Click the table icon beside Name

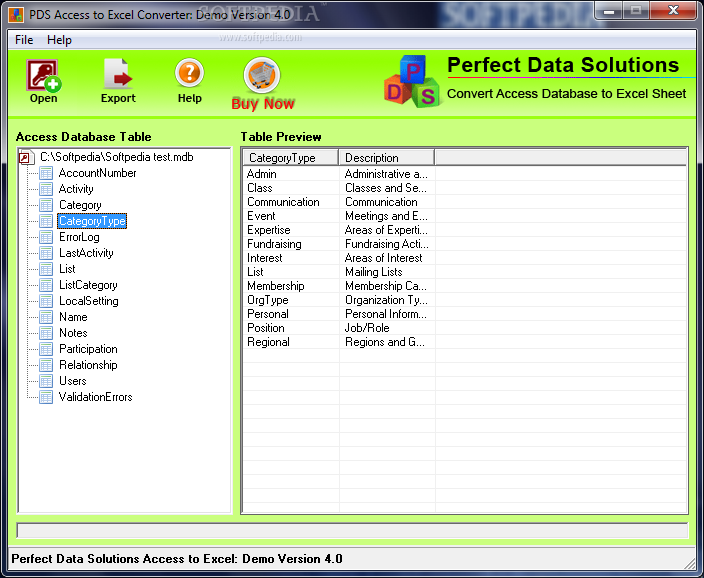(x=46, y=317)
